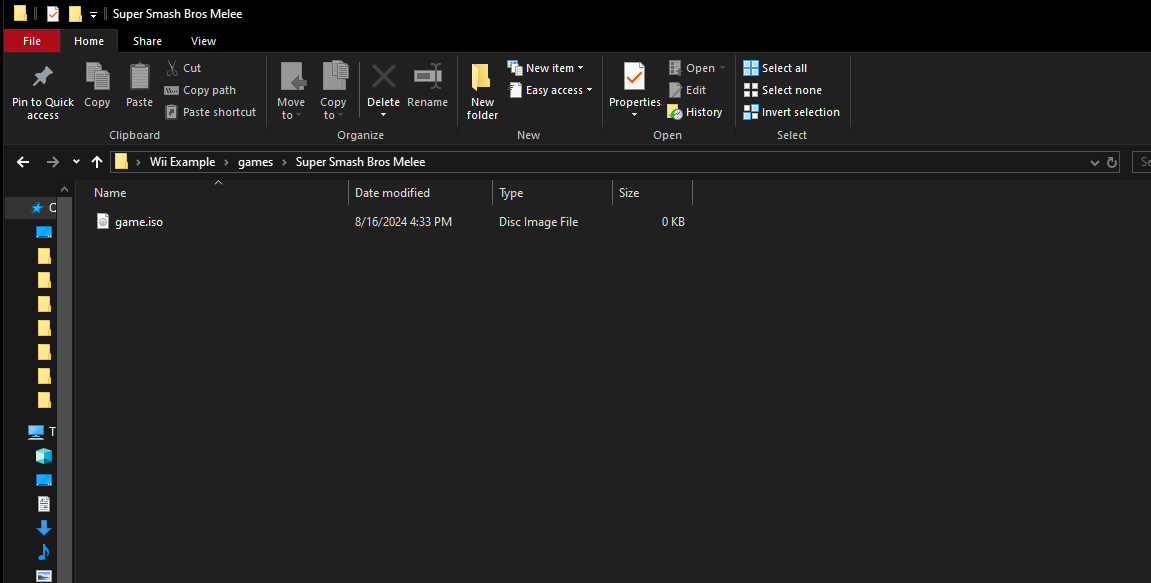Switch to the Home tab

(x=89, y=41)
